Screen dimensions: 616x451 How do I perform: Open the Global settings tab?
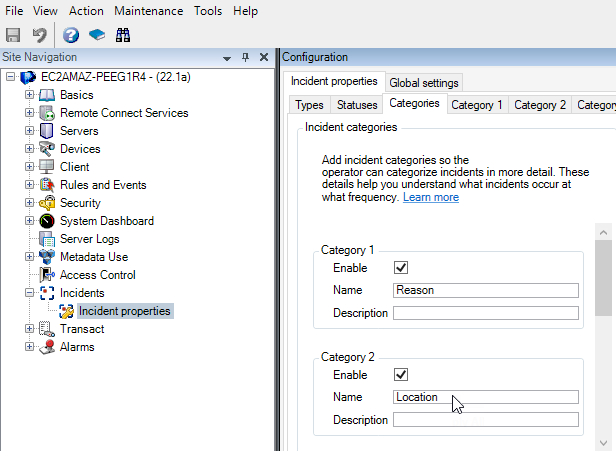click(424, 83)
